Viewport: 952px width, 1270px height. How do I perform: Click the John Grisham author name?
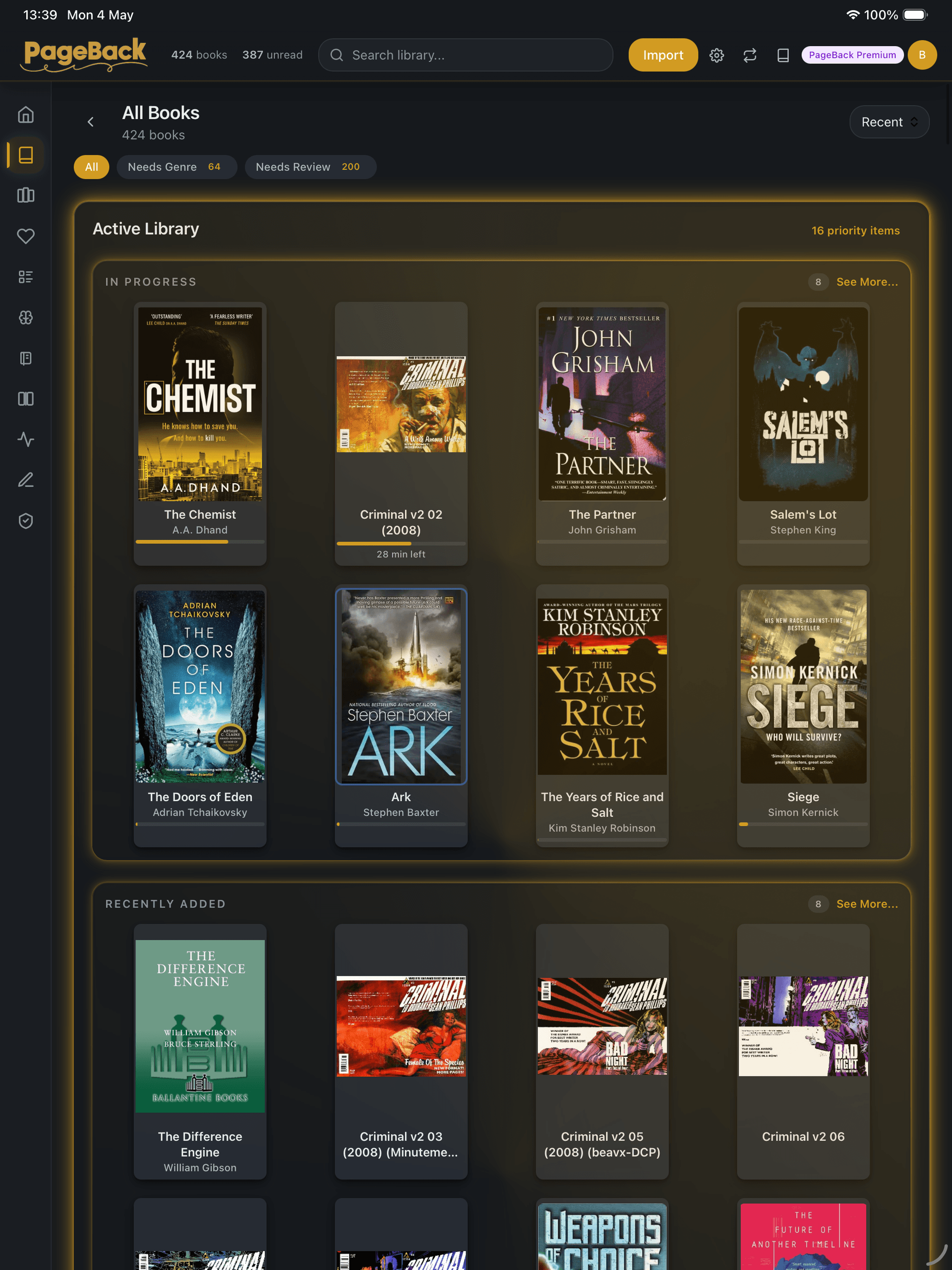point(602,530)
